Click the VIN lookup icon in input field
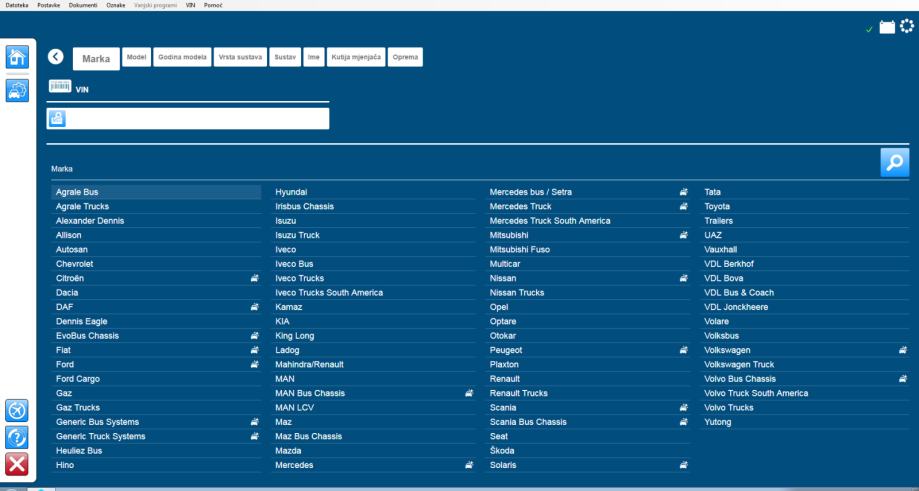The height and width of the screenshot is (491, 919). (x=57, y=118)
